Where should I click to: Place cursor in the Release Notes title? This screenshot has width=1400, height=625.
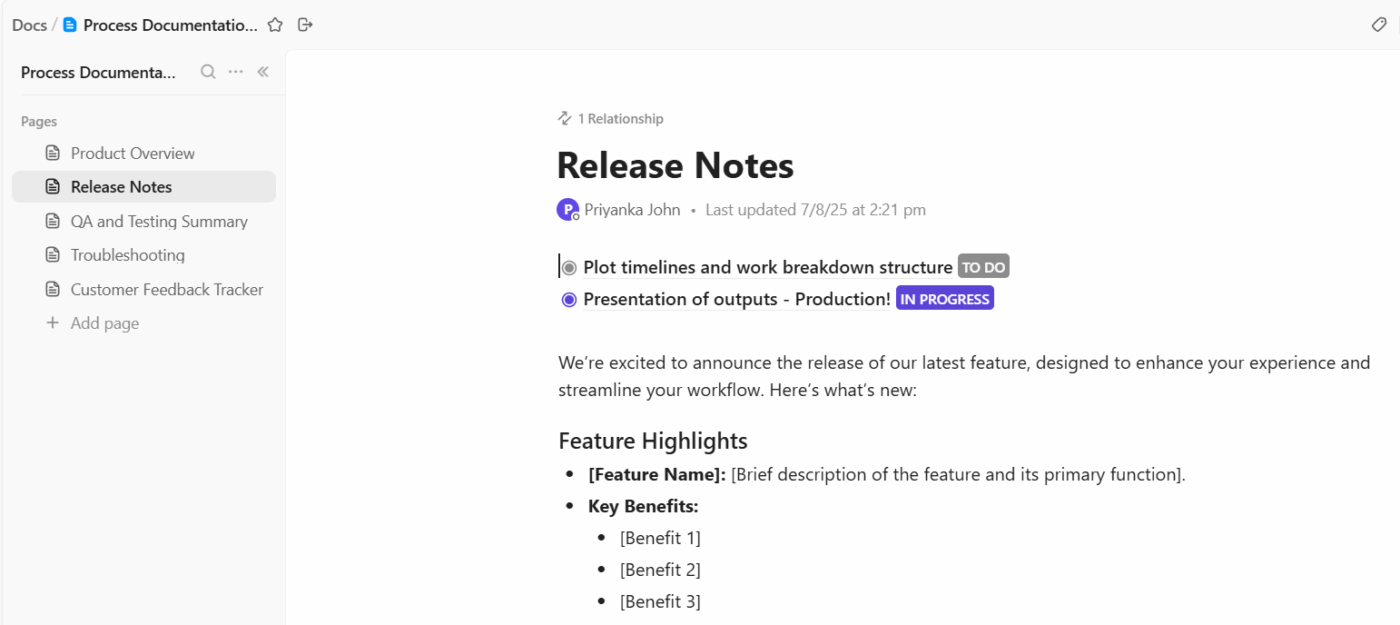click(x=675, y=165)
